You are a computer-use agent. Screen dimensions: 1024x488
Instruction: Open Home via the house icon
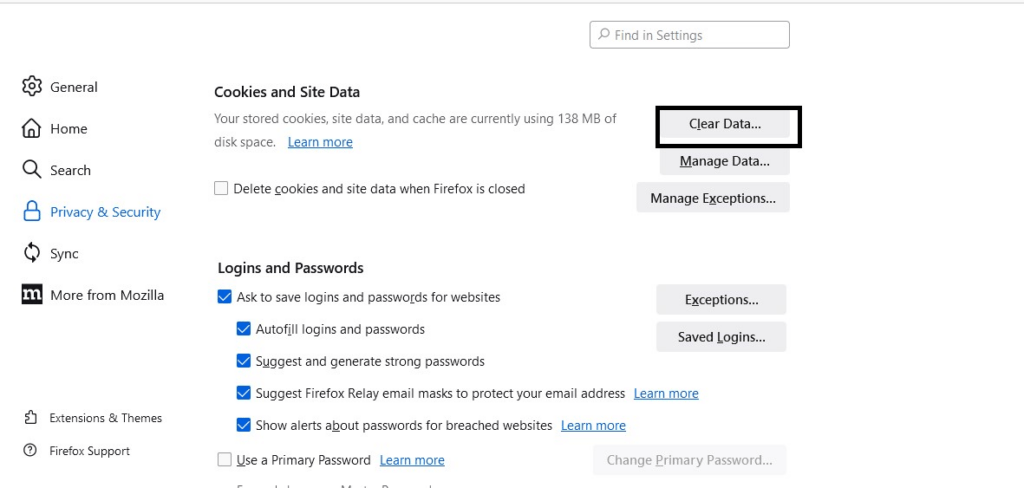(31, 128)
